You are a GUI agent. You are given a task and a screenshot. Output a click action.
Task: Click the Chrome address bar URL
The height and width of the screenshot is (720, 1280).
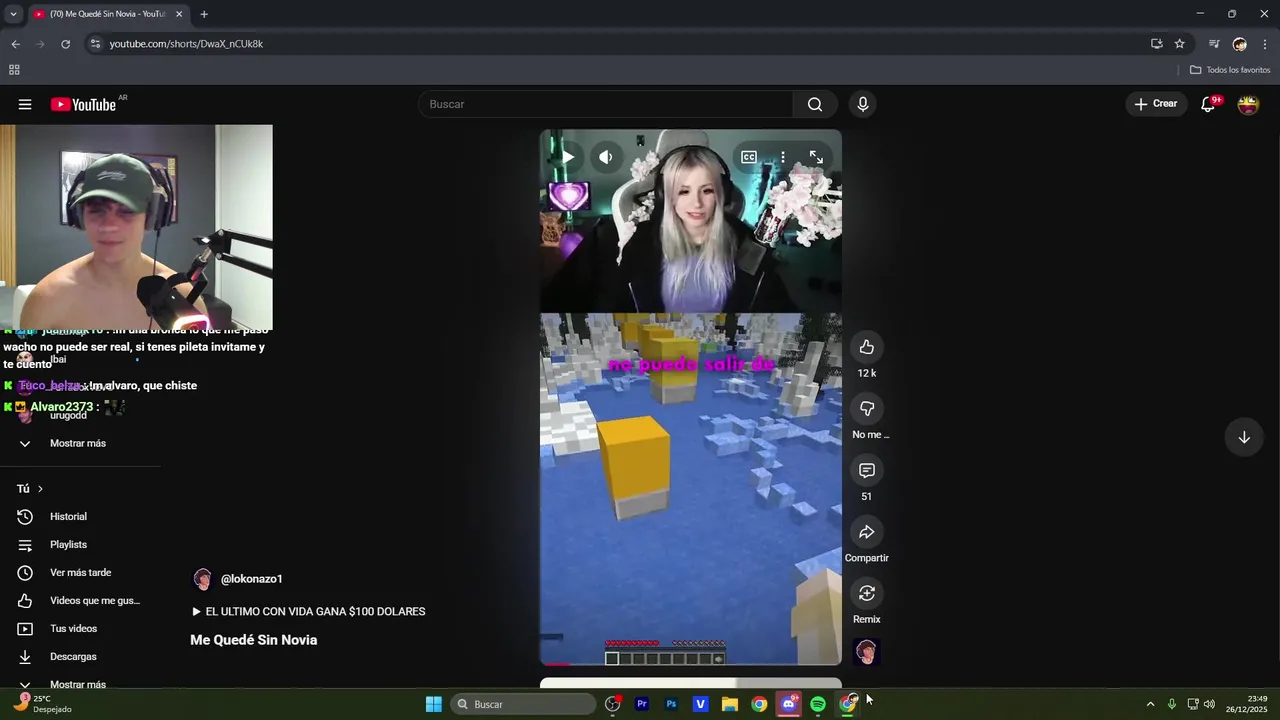coord(186,44)
